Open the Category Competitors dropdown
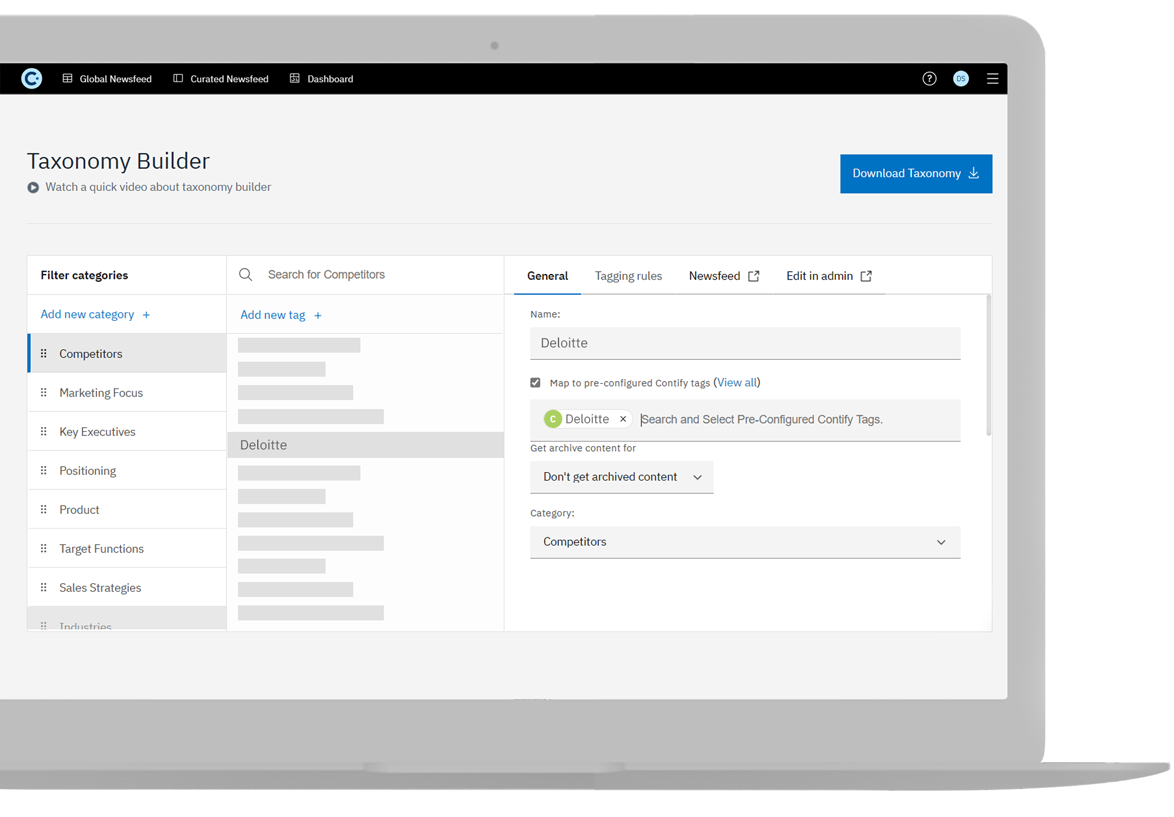 tap(744, 542)
